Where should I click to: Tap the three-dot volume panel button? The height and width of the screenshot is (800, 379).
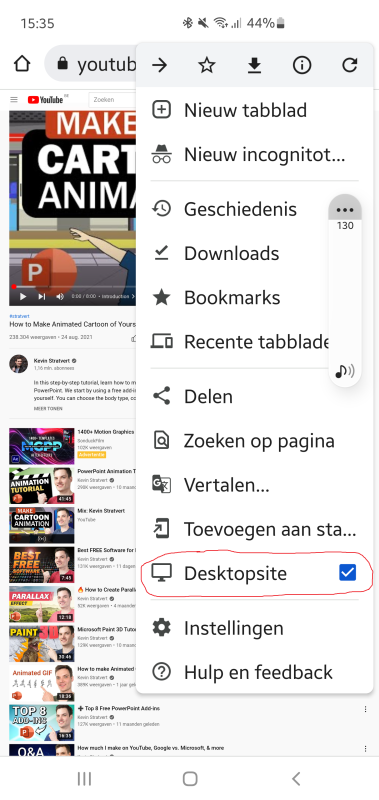pyautogui.click(x=345, y=210)
